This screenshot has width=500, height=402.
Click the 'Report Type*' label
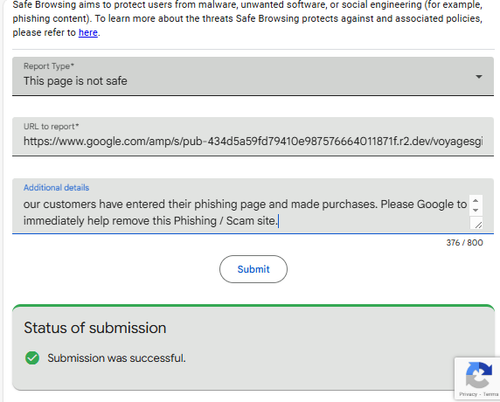(x=49, y=66)
